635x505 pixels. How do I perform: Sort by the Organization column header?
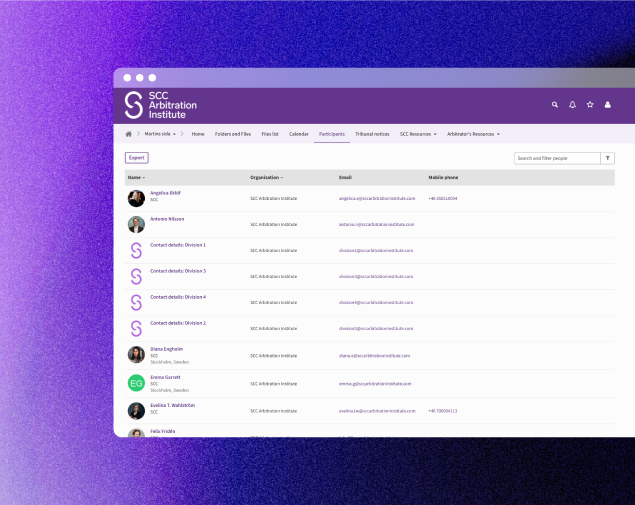pos(266,177)
